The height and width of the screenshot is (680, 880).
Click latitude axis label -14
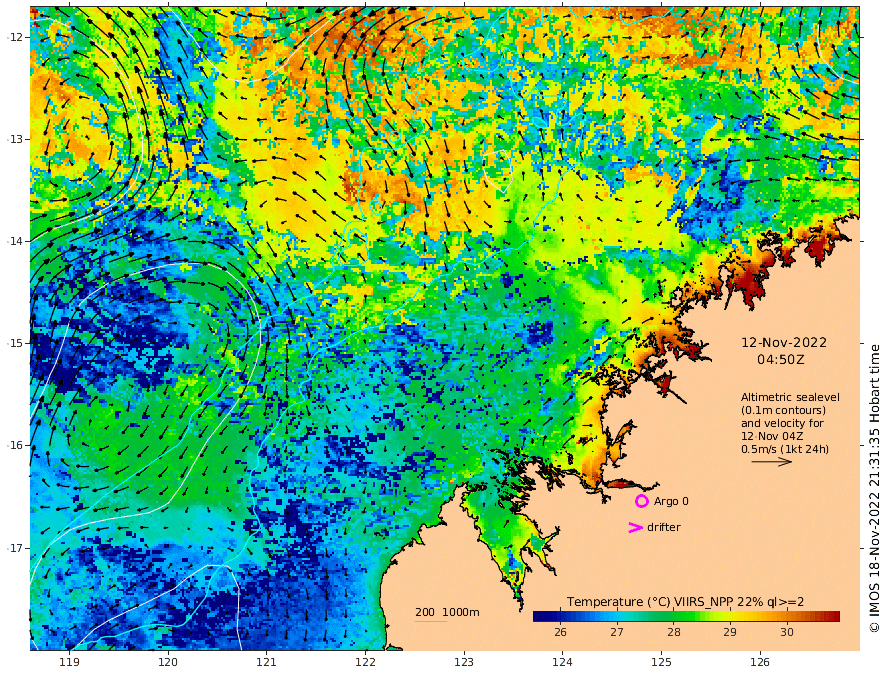[x=15, y=241]
